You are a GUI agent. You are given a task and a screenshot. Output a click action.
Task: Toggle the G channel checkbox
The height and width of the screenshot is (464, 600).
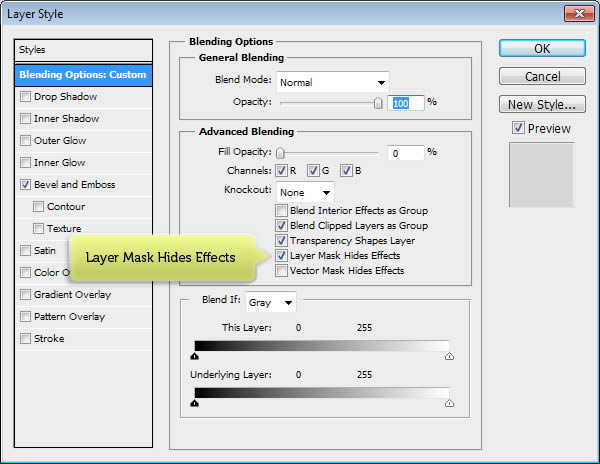pyautogui.click(x=313, y=171)
